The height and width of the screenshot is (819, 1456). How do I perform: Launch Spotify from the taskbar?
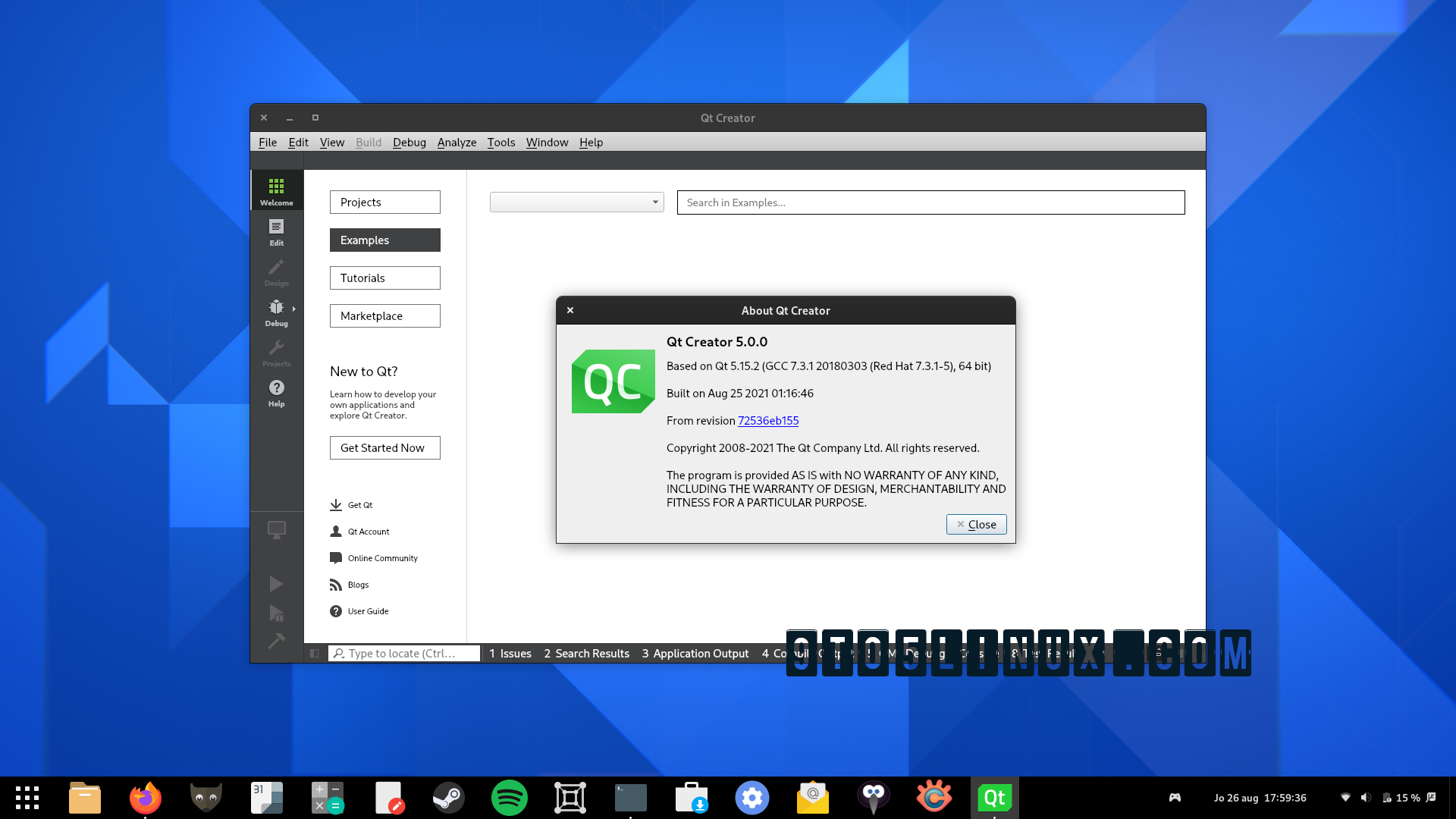coord(509,797)
